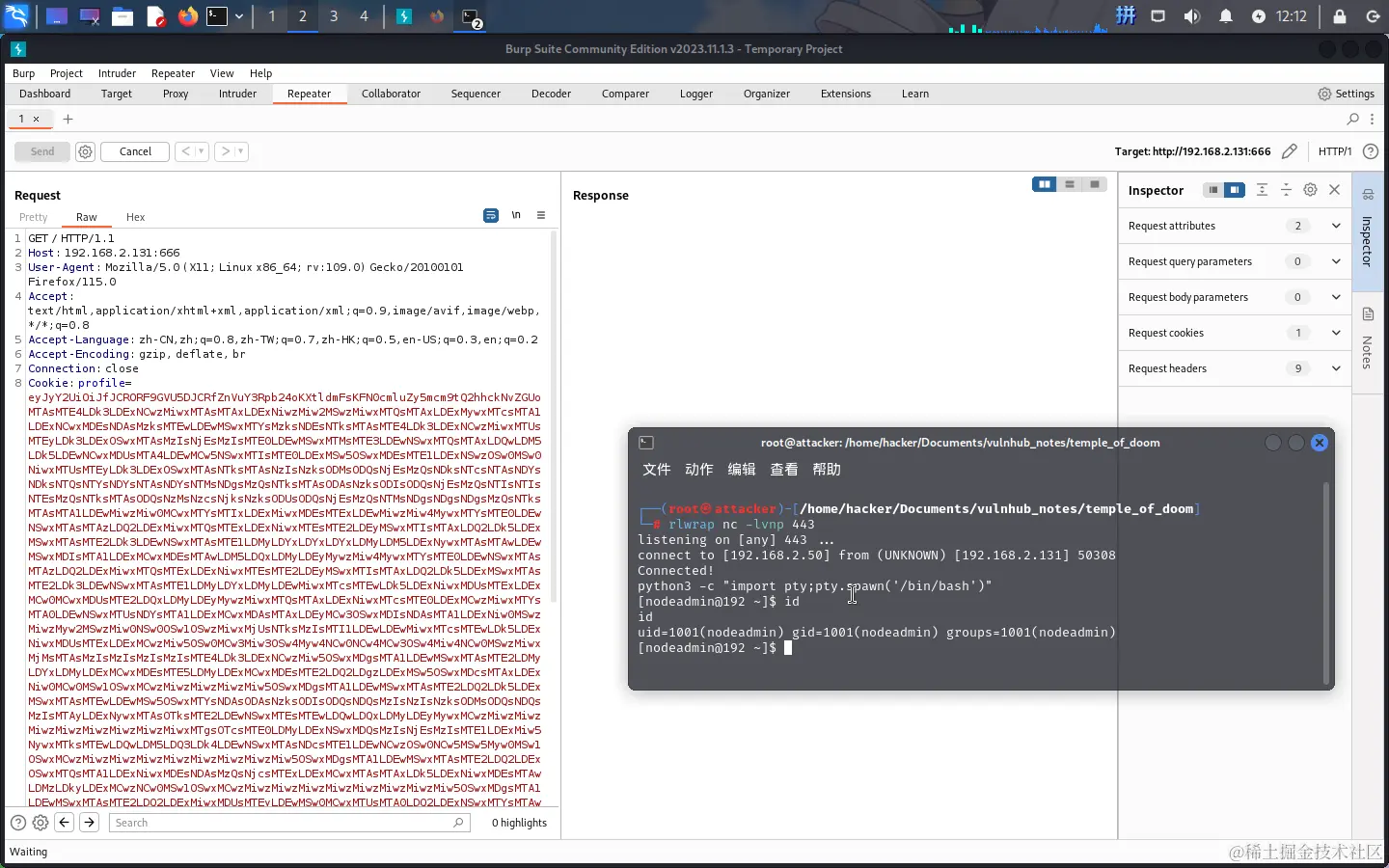The height and width of the screenshot is (868, 1389).
Task: Add a new Repeater tab
Action: [x=68, y=119]
